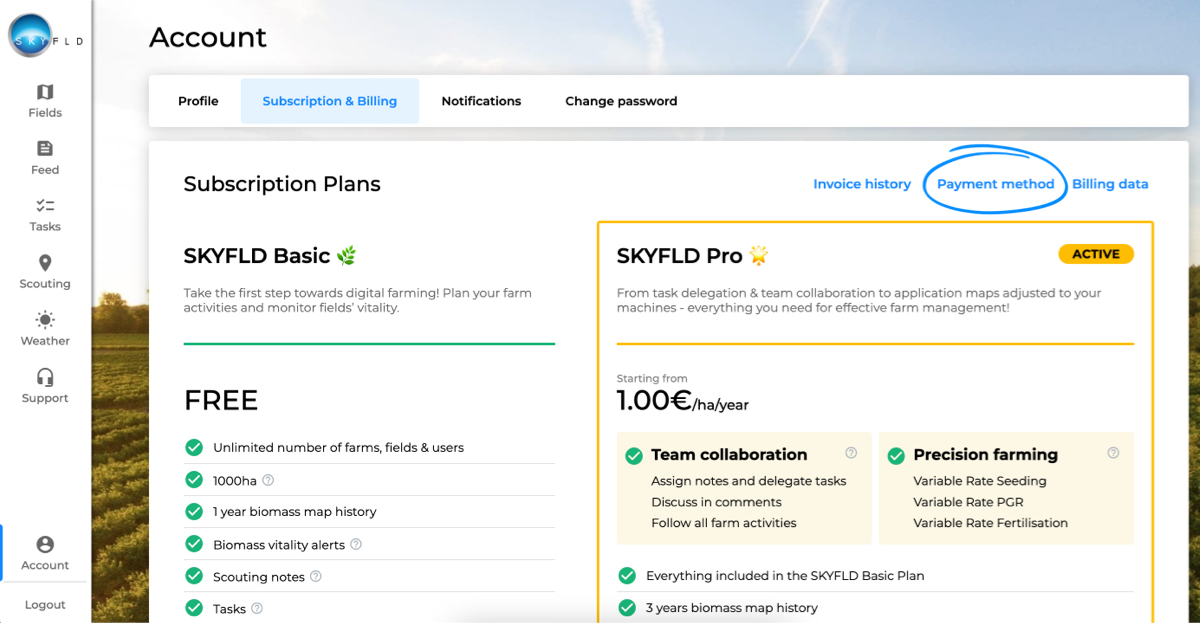Click help icon next to Scouting notes
The height and width of the screenshot is (623, 1200).
316,576
